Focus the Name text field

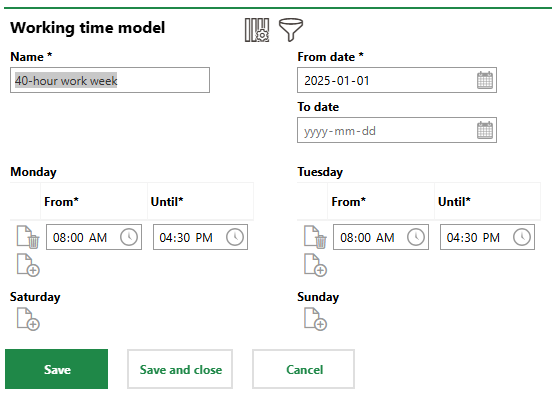110,80
